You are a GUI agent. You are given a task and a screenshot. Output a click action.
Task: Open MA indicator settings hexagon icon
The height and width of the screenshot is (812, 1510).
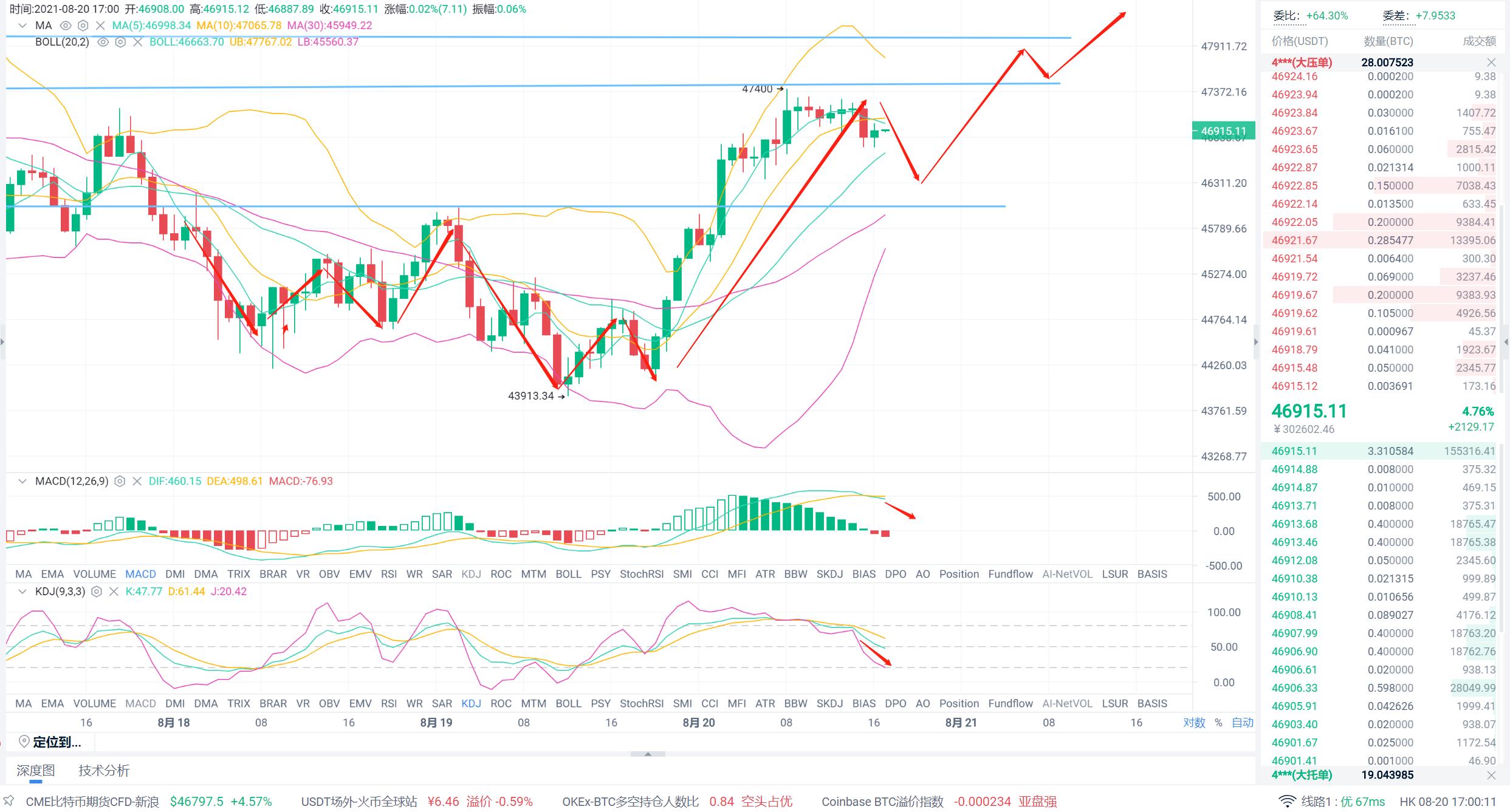83,26
